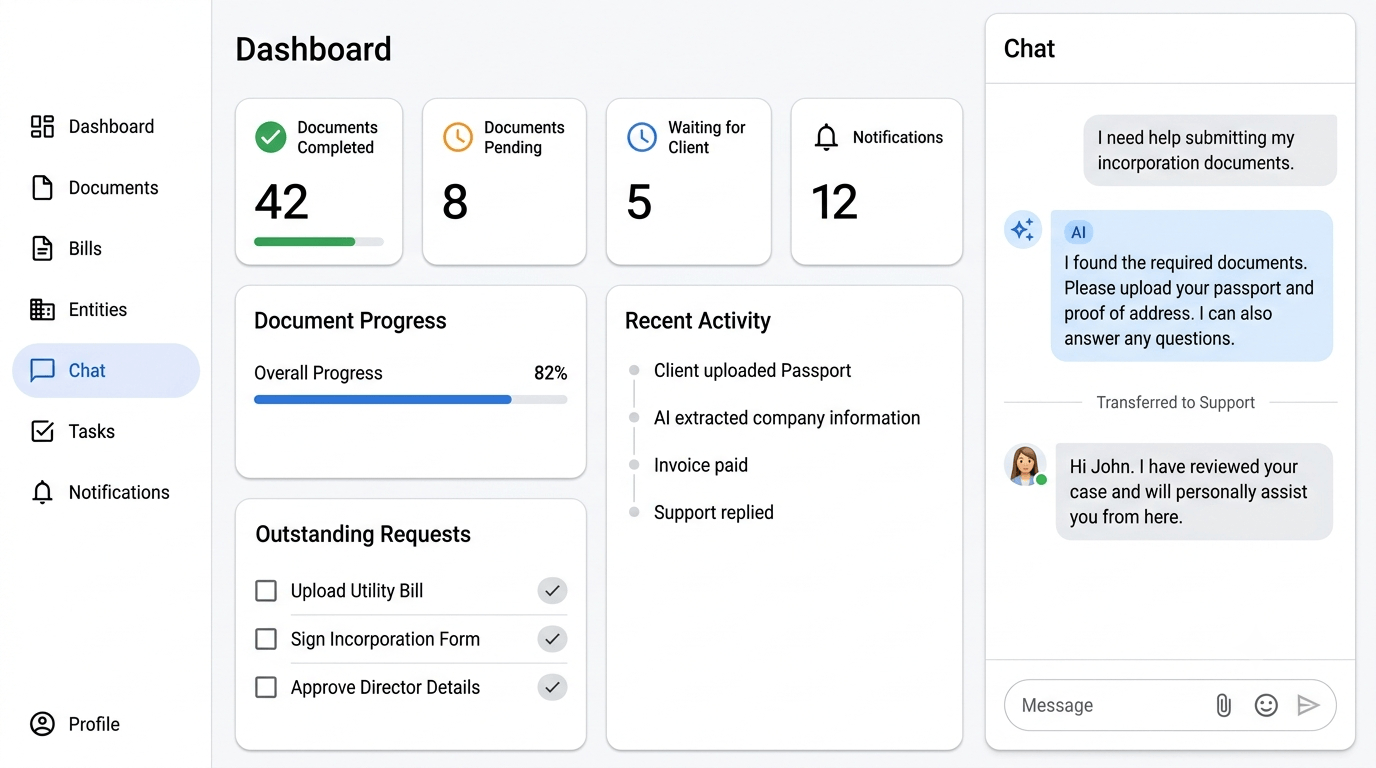1376x768 pixels.
Task: Click the Outstanding Requests heading
Action: coord(363,534)
